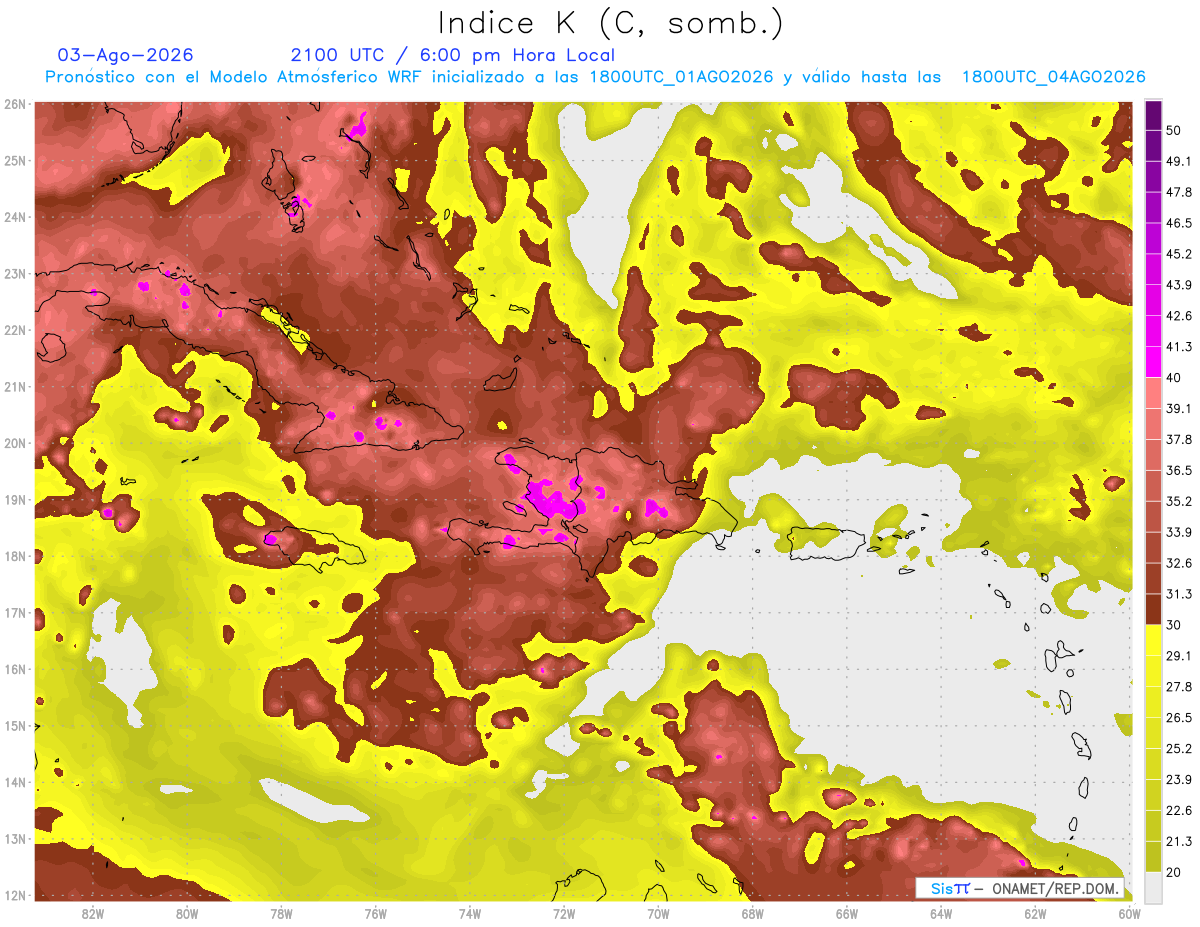Click the colorbar value "22.6"
The height and width of the screenshot is (927, 1200).
point(1179,810)
